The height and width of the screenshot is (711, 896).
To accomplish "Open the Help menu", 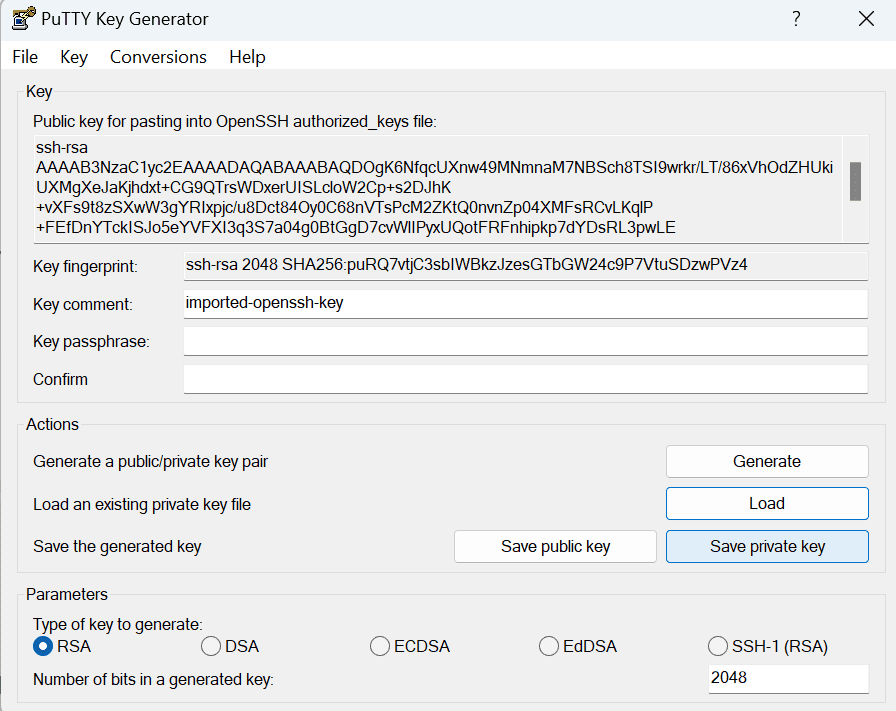I will click(x=247, y=57).
